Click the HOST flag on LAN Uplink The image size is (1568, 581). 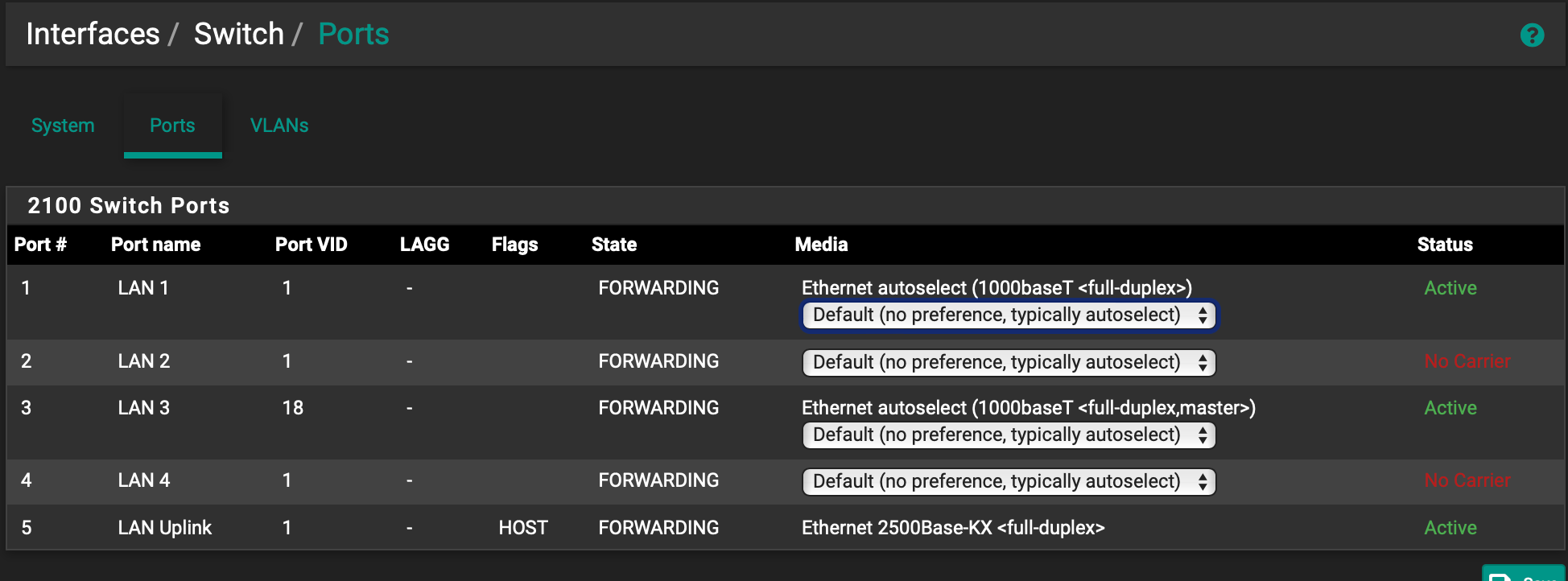click(x=523, y=528)
